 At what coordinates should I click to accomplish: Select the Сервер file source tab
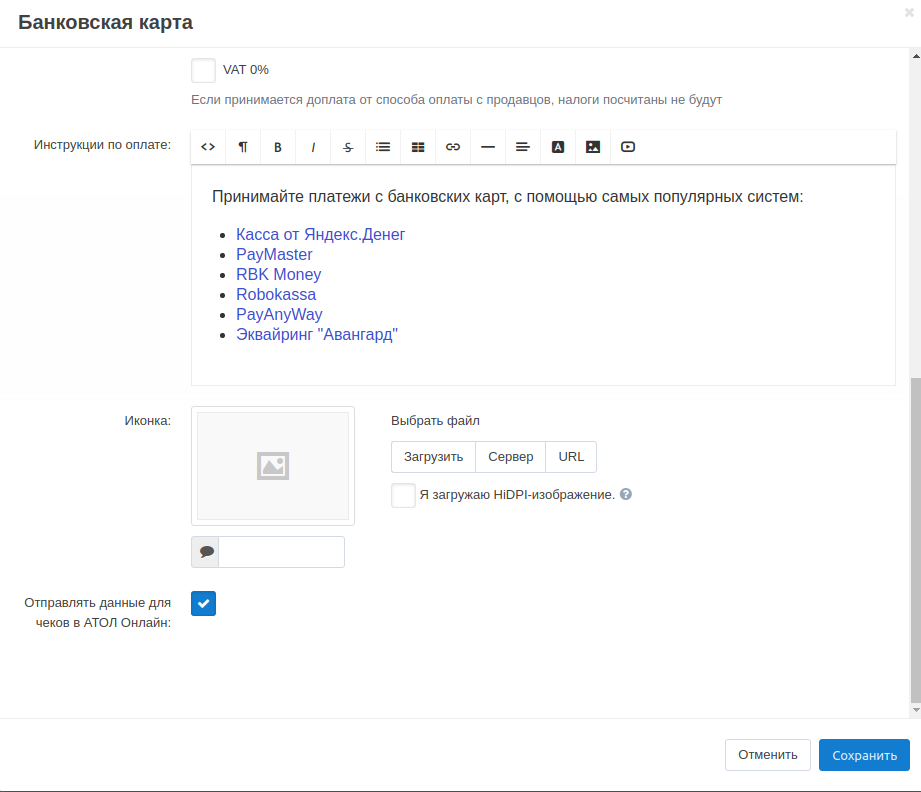tap(510, 457)
